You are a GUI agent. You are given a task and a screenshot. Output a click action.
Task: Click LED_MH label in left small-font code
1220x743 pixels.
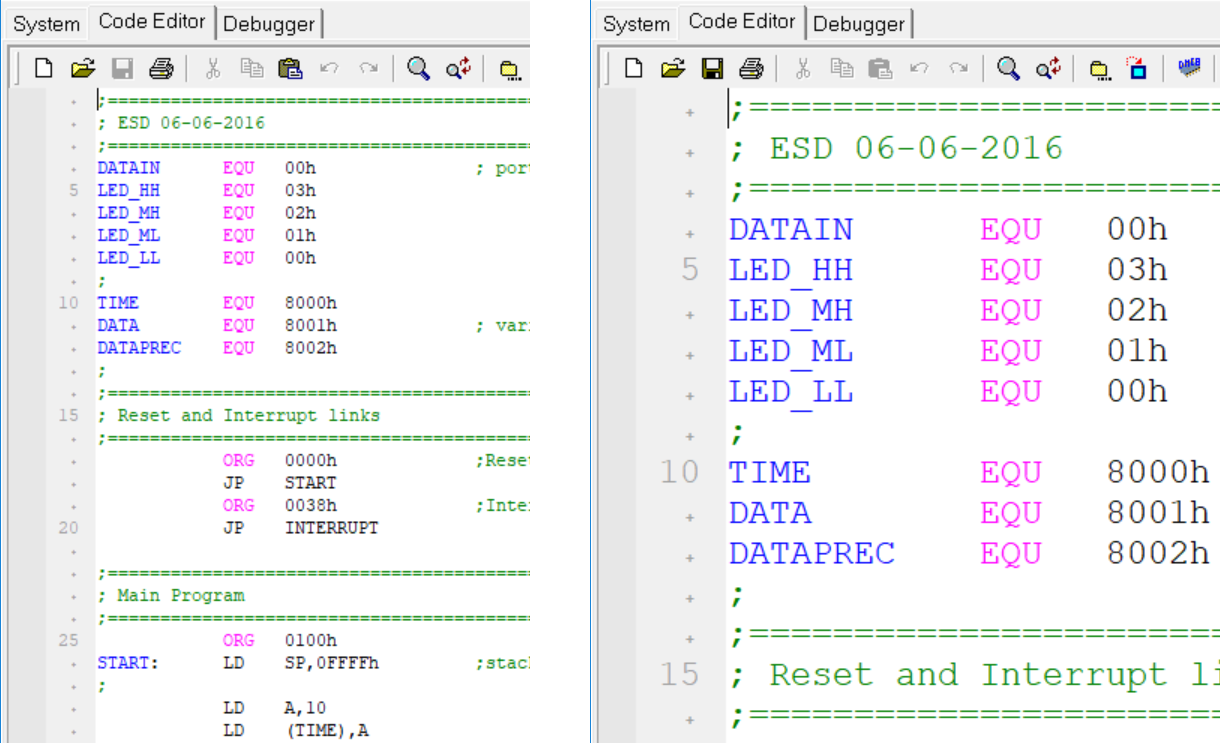tap(128, 213)
